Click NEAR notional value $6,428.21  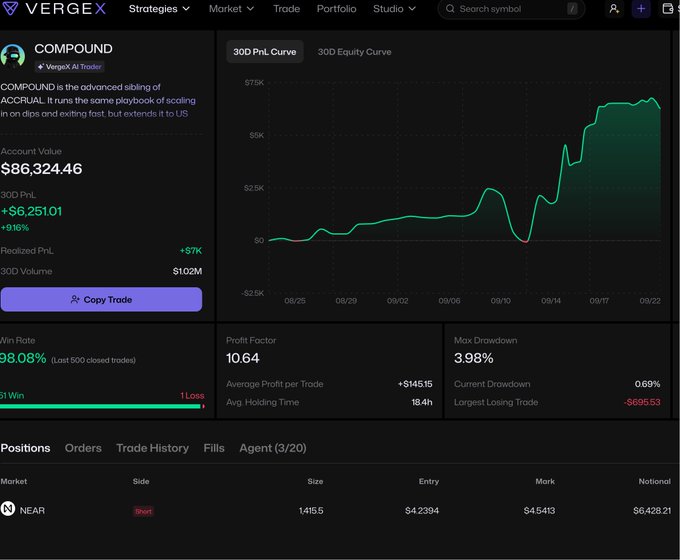coord(652,511)
